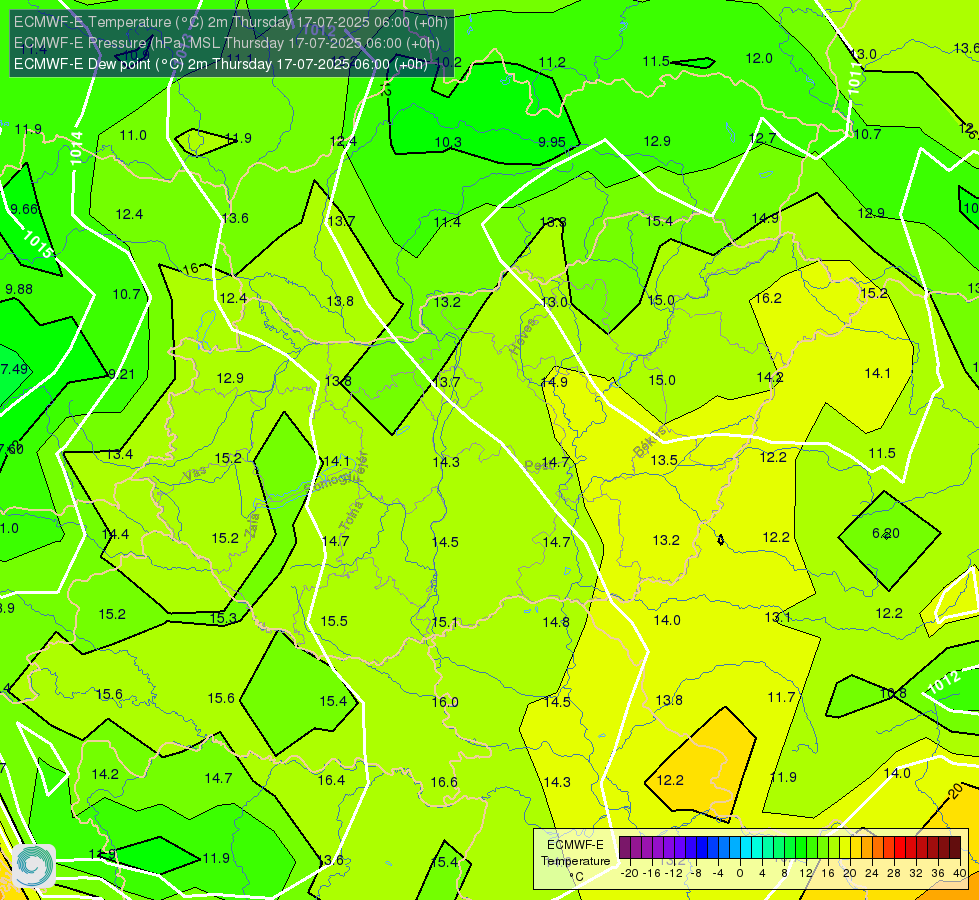
Task: Click the 1014 isobar label
Action: [76, 148]
